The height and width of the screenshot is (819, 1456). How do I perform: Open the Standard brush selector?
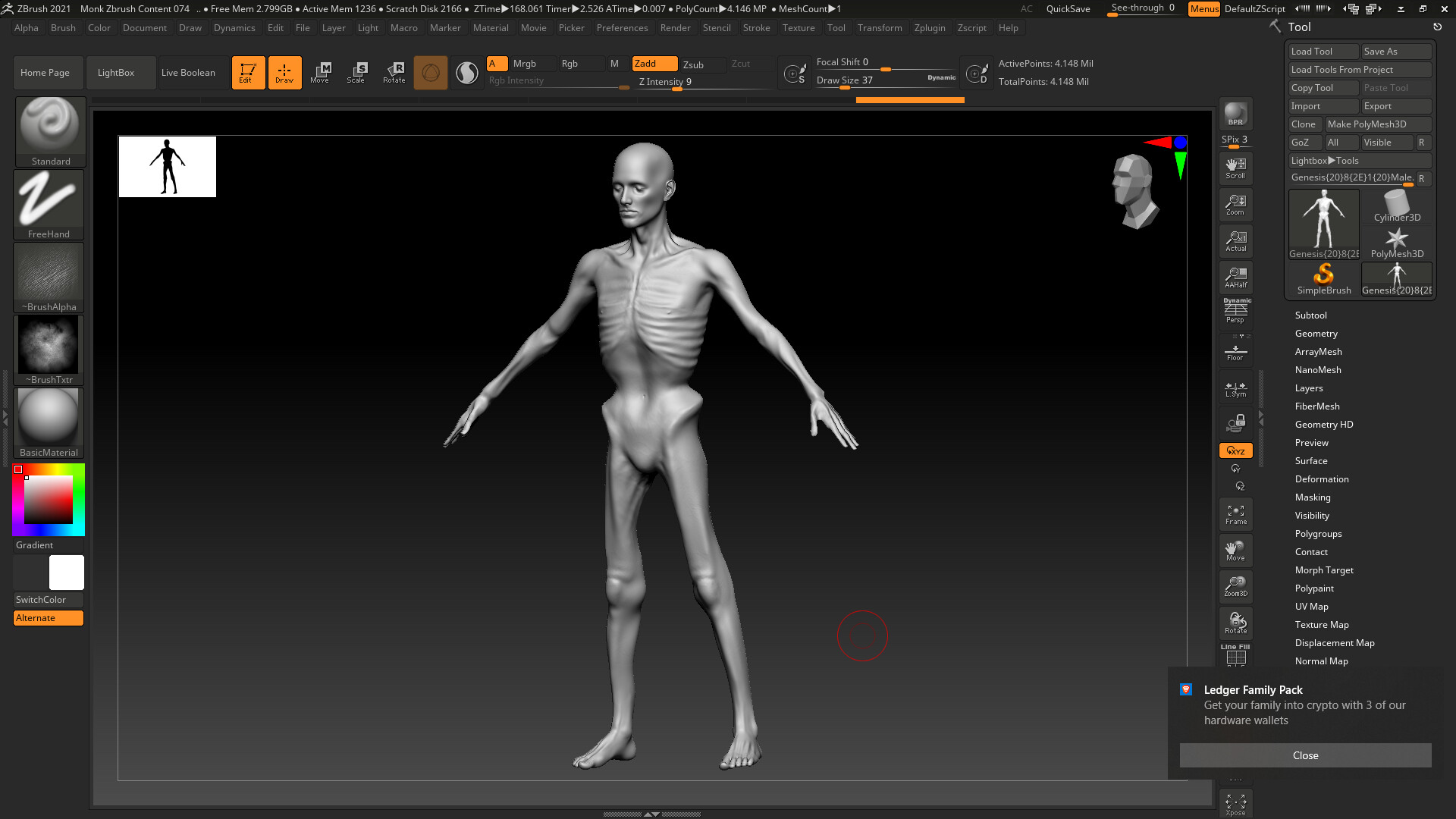coord(50,130)
